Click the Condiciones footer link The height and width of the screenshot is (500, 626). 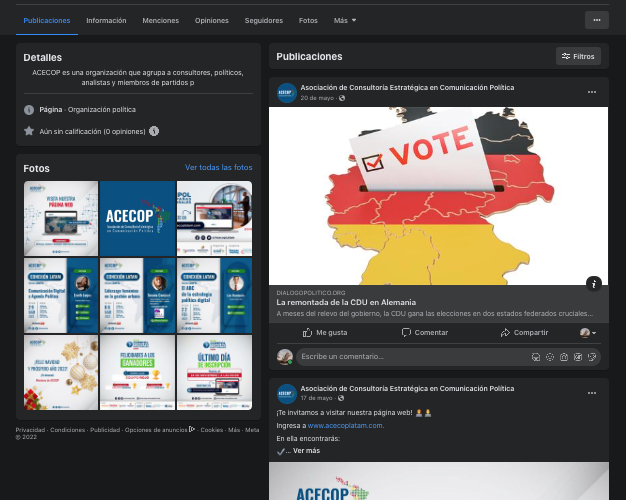[67, 430]
